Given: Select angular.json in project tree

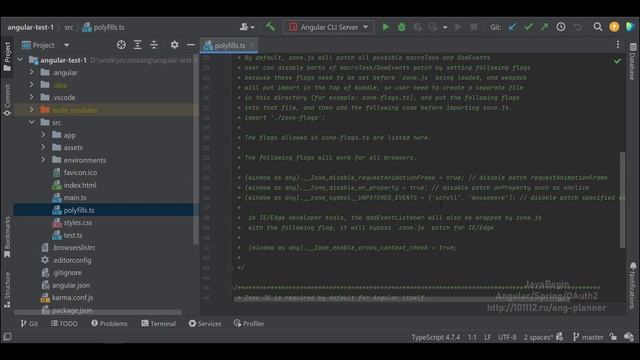Looking at the screenshot, I should point(71,285).
